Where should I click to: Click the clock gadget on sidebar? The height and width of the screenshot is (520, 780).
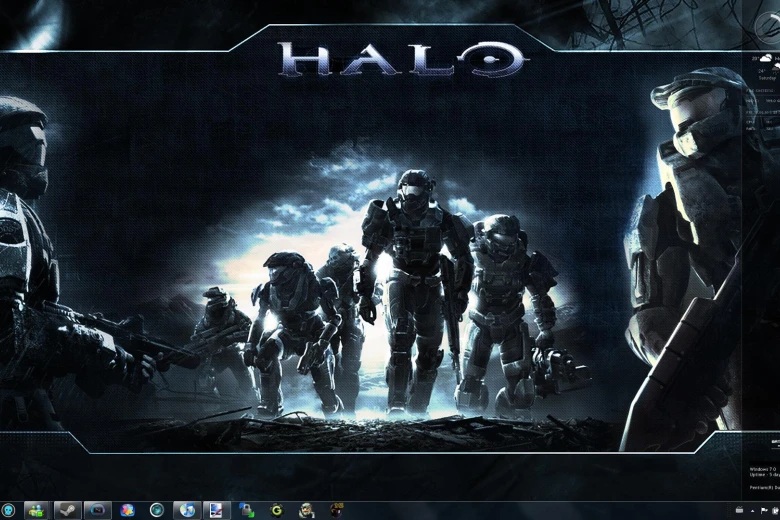(767, 26)
